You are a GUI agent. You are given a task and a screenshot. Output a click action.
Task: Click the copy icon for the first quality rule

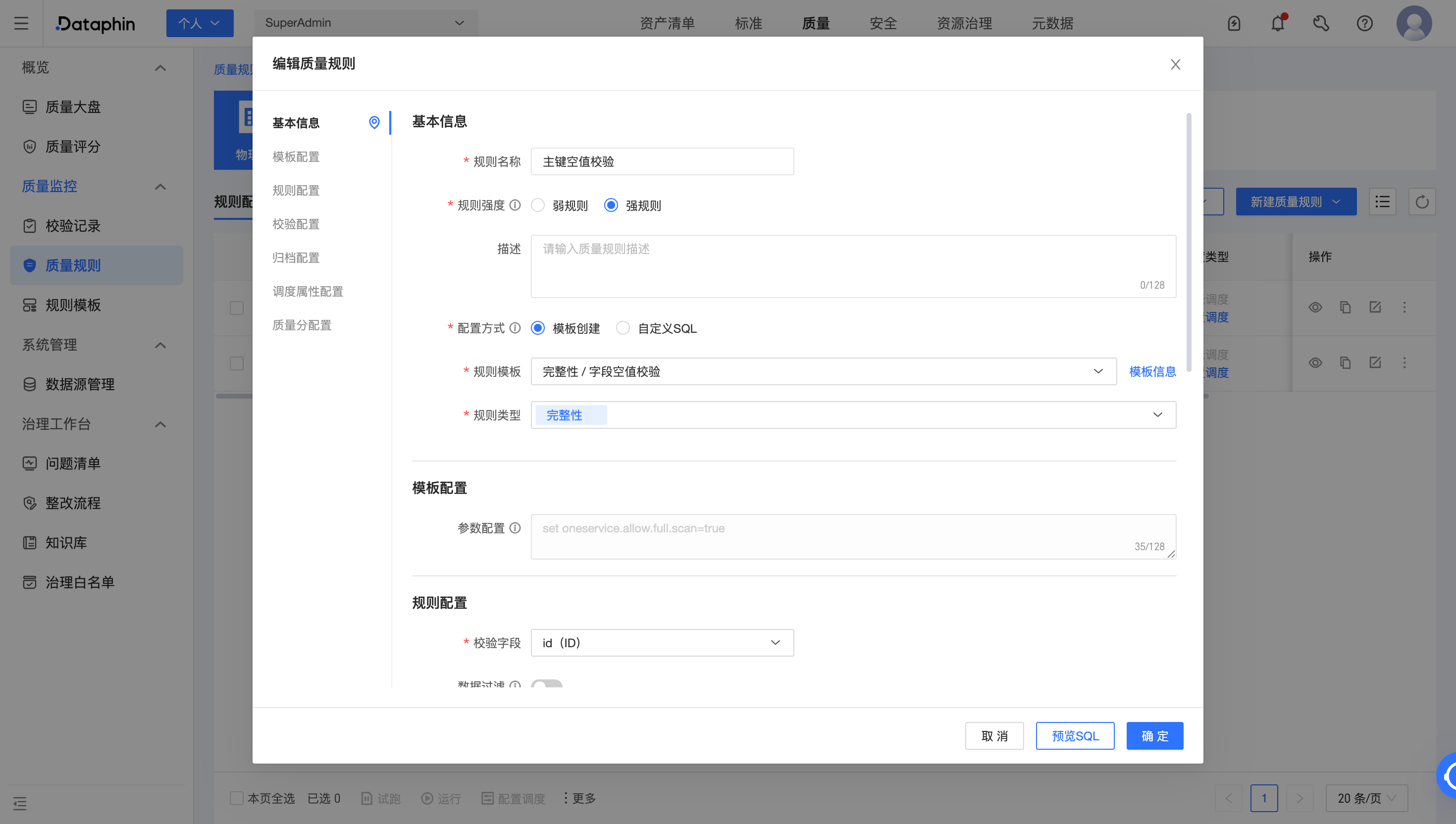(1345, 307)
